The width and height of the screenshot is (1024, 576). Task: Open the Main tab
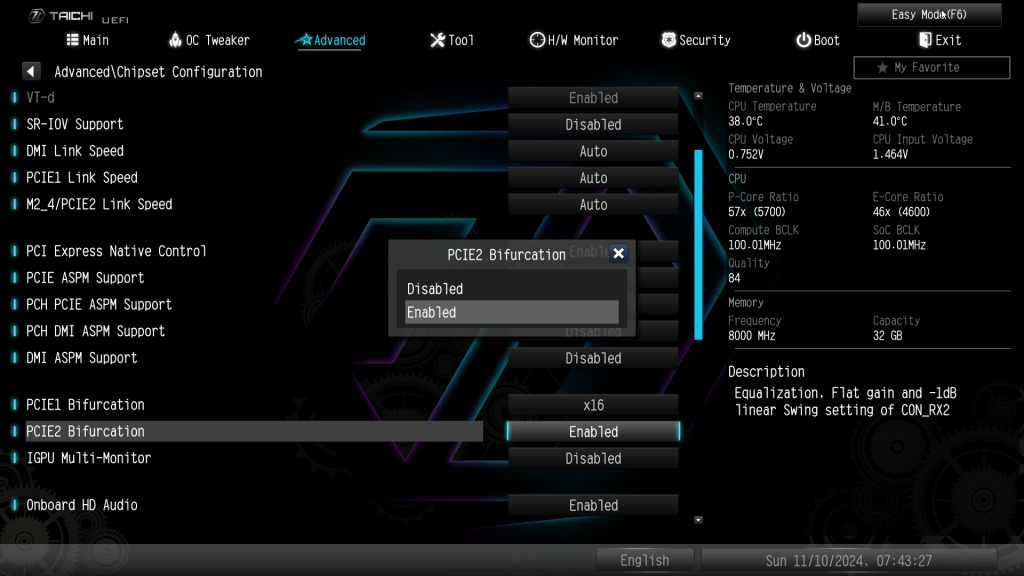coord(88,40)
